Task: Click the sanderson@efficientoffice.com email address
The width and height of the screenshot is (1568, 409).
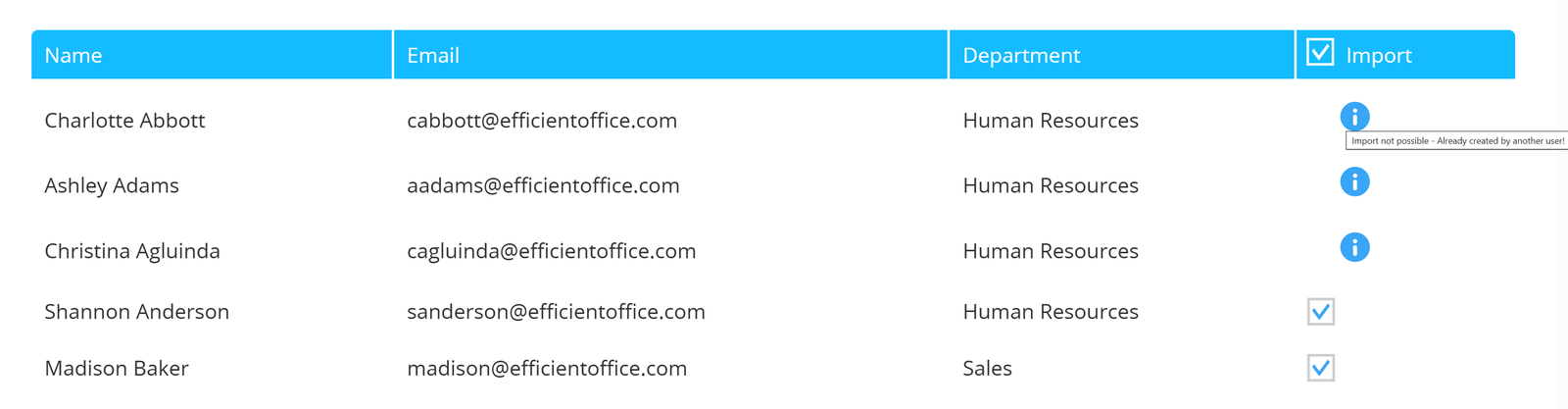Action: 556,312
